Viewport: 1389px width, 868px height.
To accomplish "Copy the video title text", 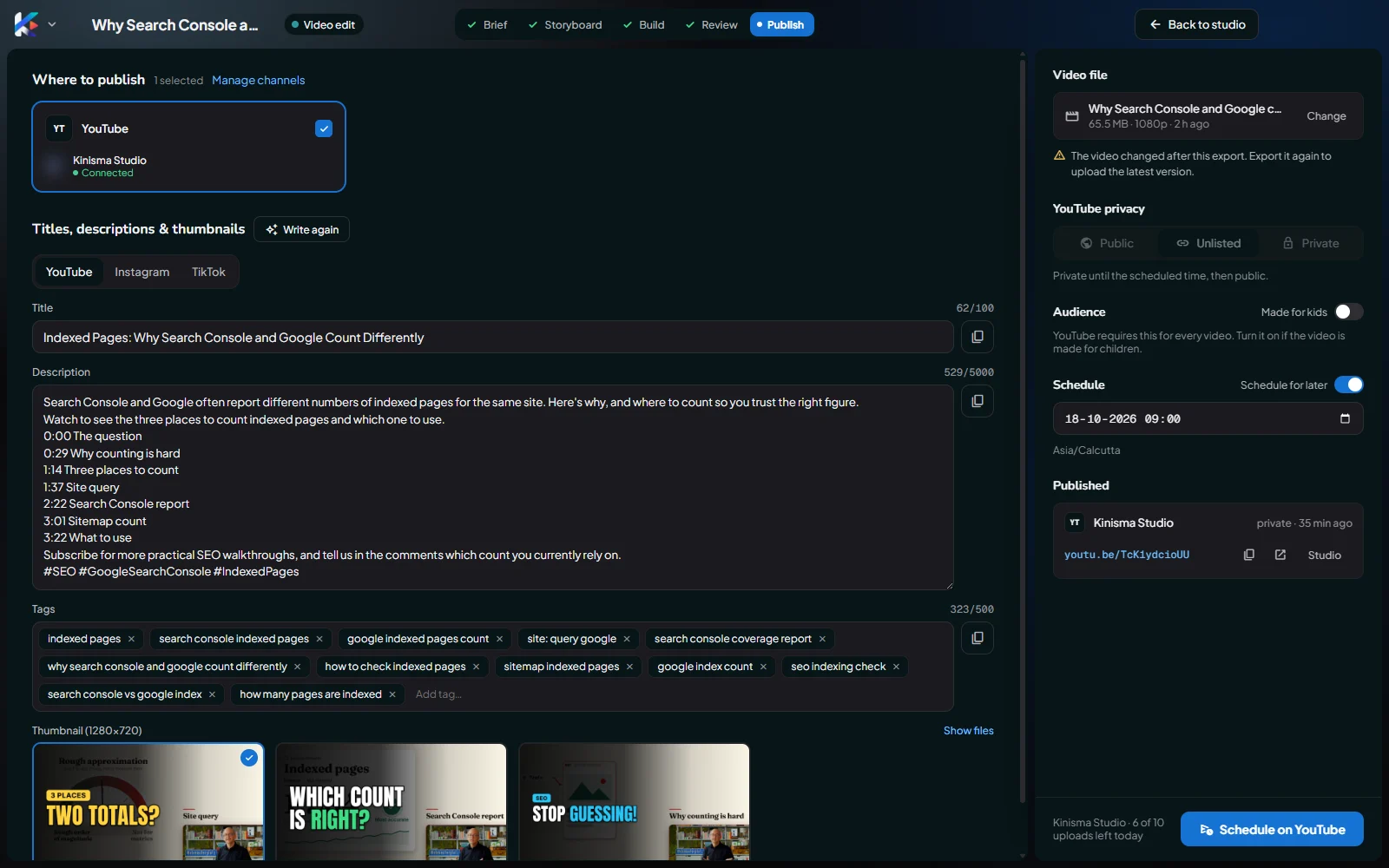I will point(977,337).
